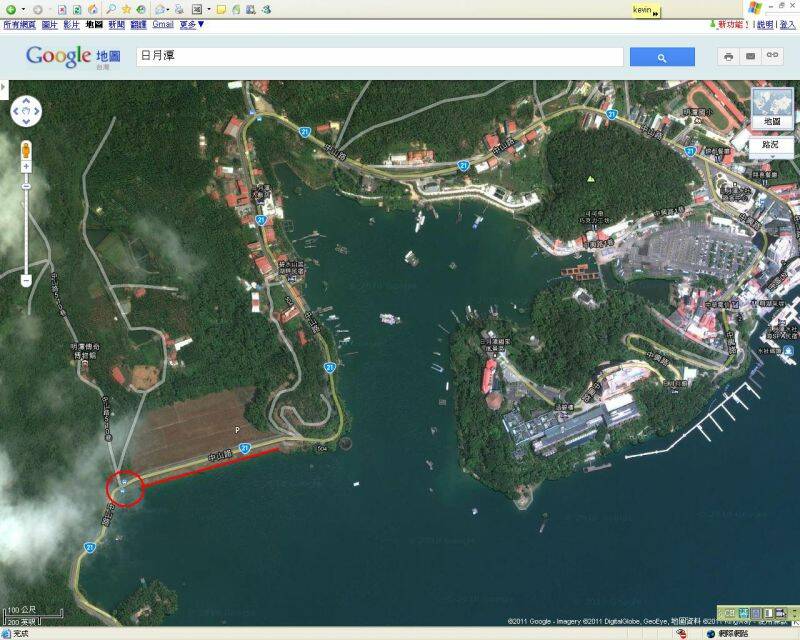Click the email envelope icon
Viewport: 800px width, 640px height.
pos(750,57)
